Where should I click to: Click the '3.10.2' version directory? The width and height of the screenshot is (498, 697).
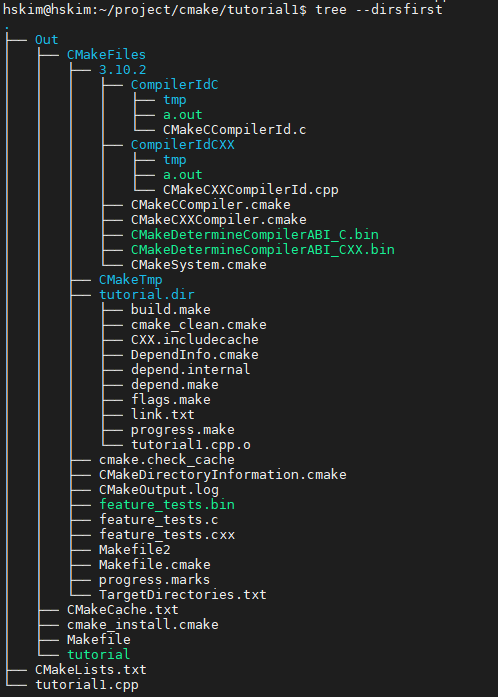click(123, 70)
